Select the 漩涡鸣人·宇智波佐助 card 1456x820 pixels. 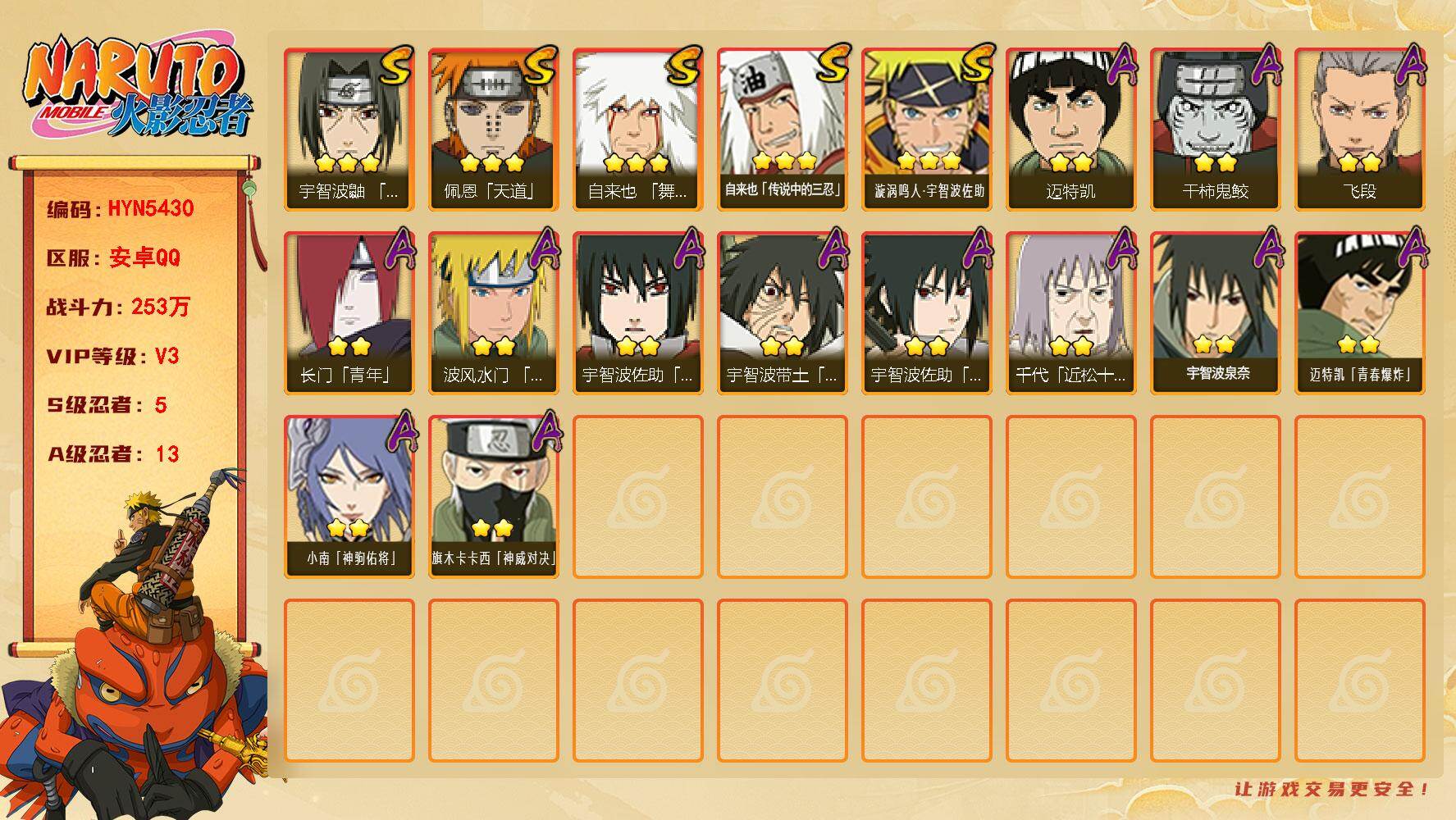point(926,130)
